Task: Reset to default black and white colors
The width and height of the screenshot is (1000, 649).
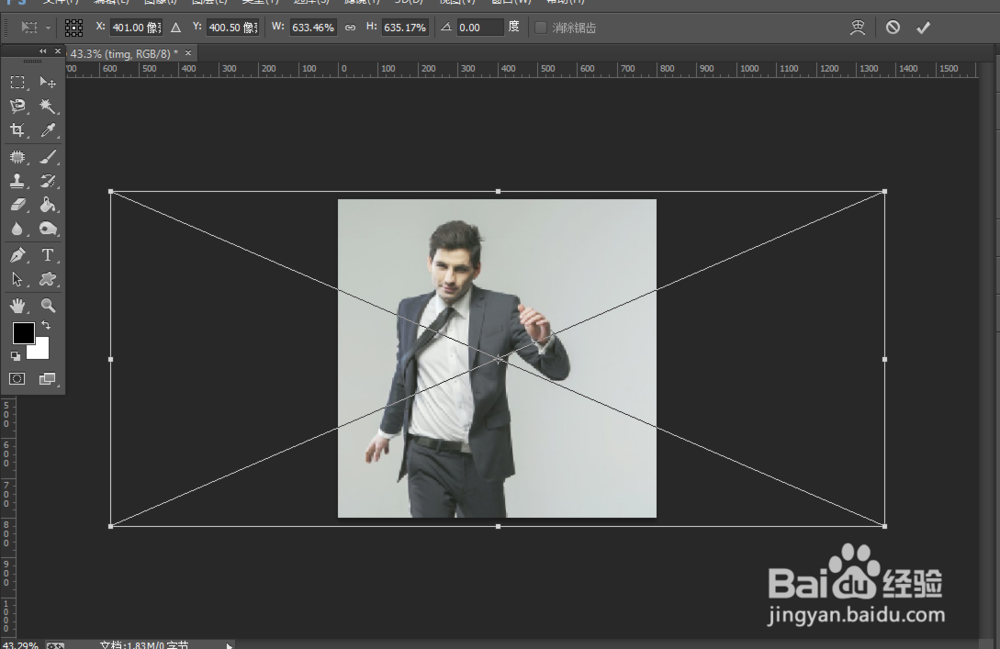Action: pos(15,356)
